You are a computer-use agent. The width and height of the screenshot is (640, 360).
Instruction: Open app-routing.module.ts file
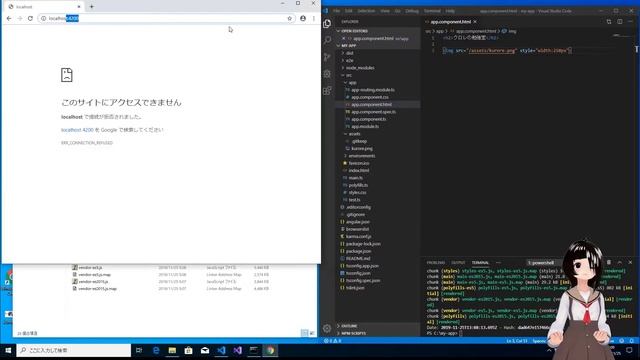[x=373, y=90]
